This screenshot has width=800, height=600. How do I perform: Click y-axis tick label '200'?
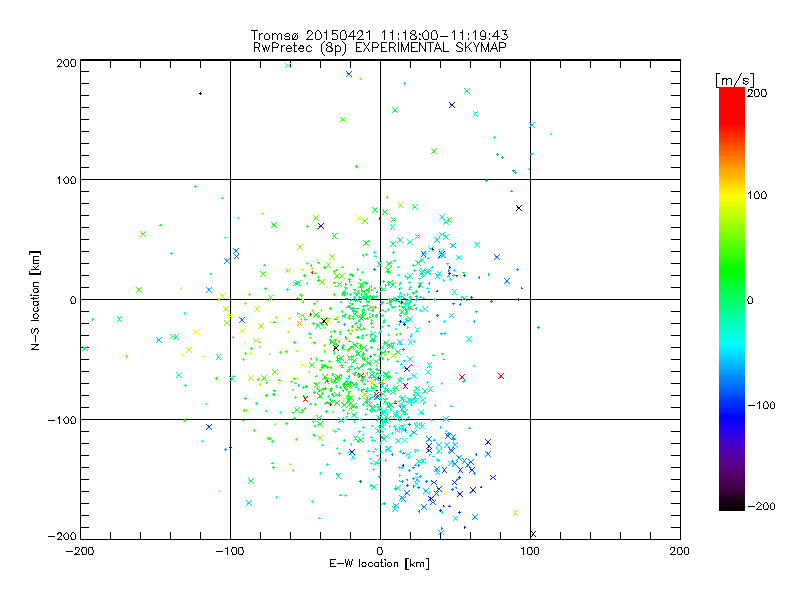click(x=66, y=63)
